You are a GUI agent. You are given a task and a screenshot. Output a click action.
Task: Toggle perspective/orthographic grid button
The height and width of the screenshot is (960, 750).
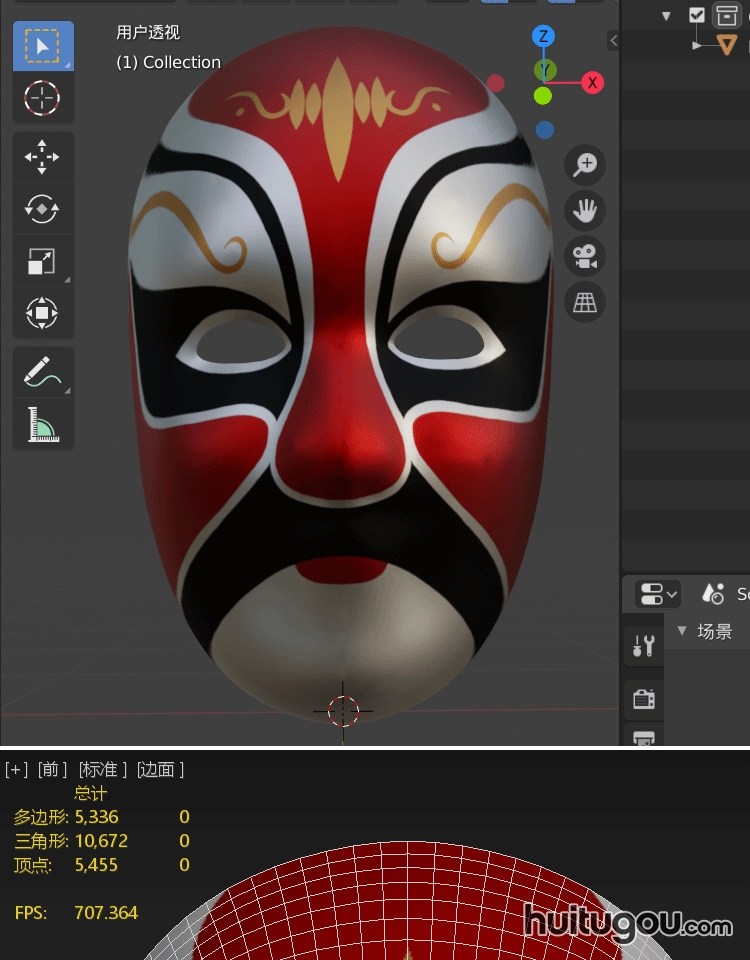(585, 302)
